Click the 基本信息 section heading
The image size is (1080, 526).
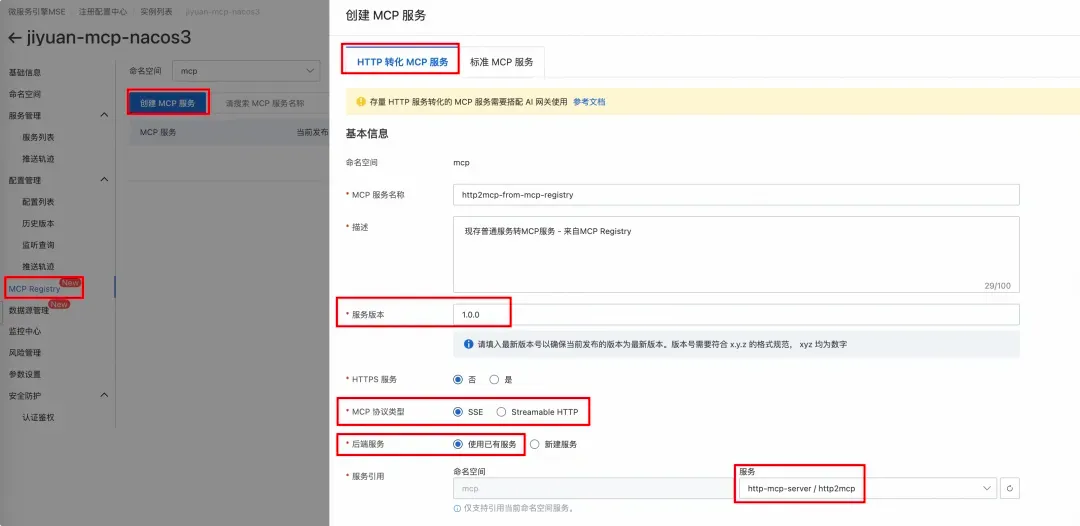point(366,134)
